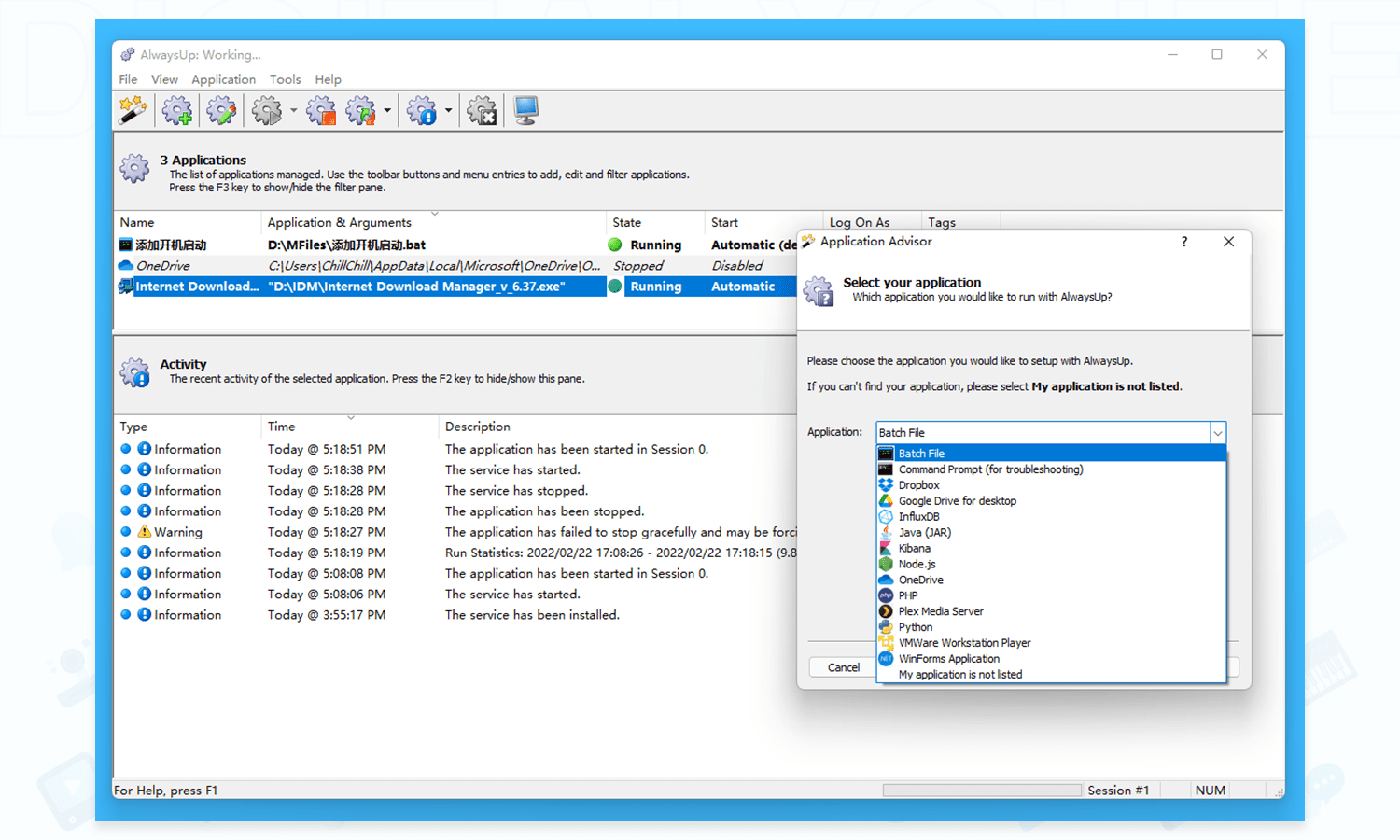Viewport: 1400px width, 840px height.
Task: Click the Log On As column header
Action: 860,222
